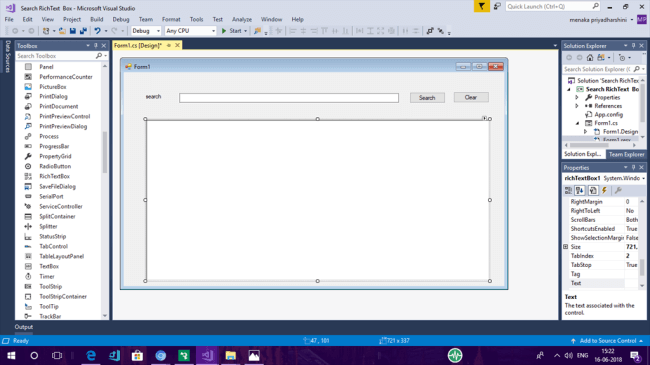Click the search textbox on Form1
The image size is (650, 365).
[x=289, y=98]
